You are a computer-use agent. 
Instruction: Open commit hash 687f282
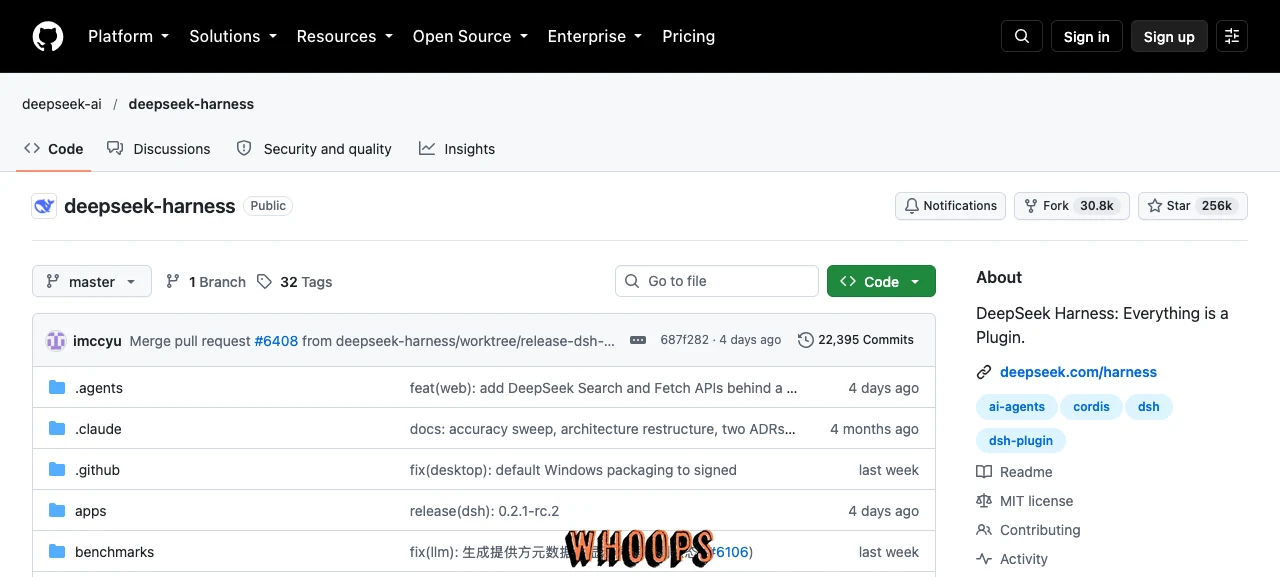pyautogui.click(x=685, y=340)
